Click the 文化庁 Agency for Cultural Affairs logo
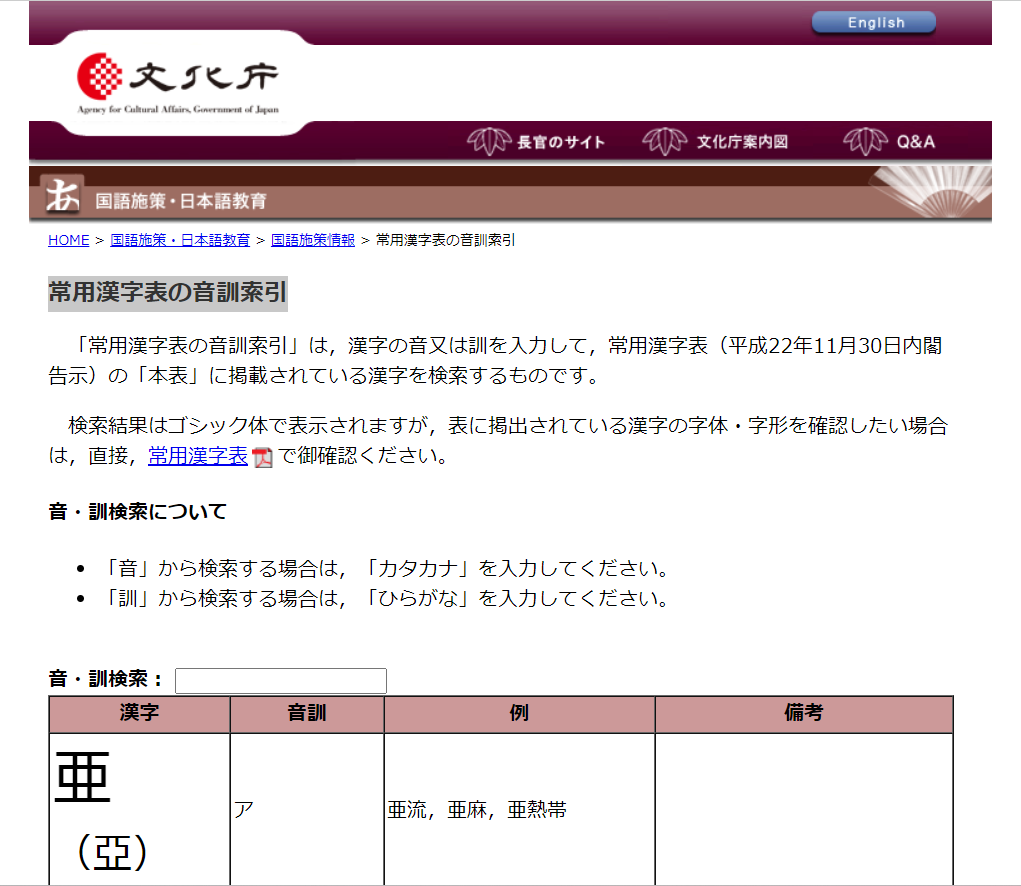The width and height of the screenshot is (1021, 886). (178, 84)
